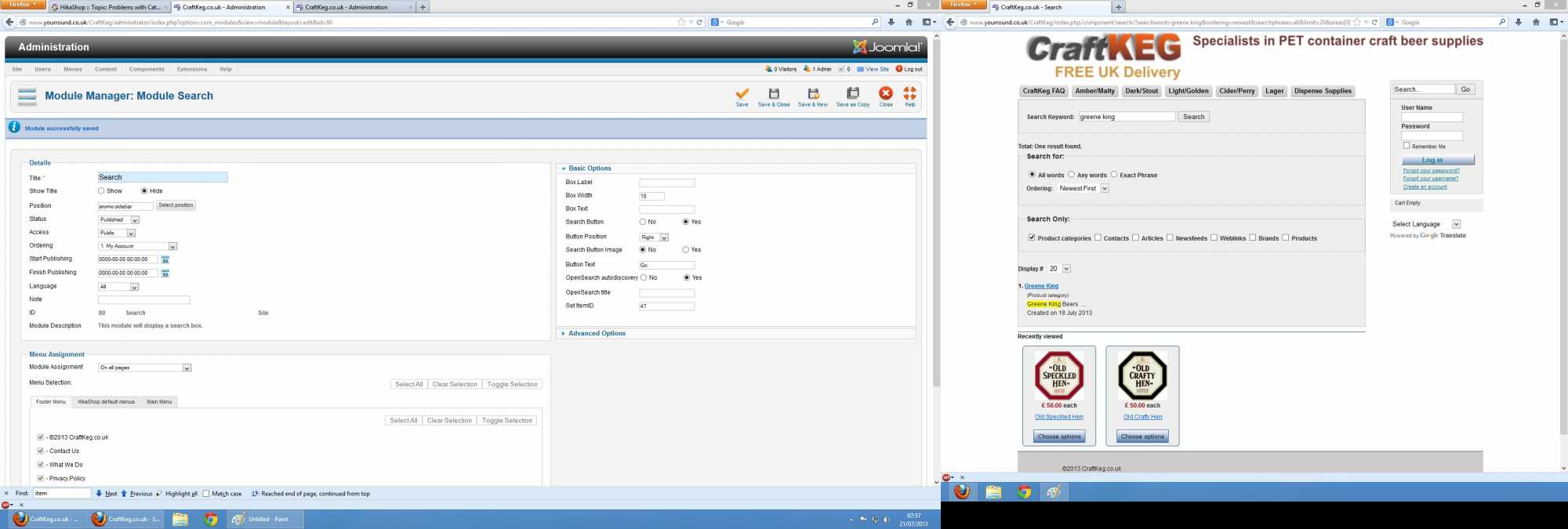The height and width of the screenshot is (529, 1568).
Task: Open the 'Greene King' search result link
Action: (x=1041, y=286)
